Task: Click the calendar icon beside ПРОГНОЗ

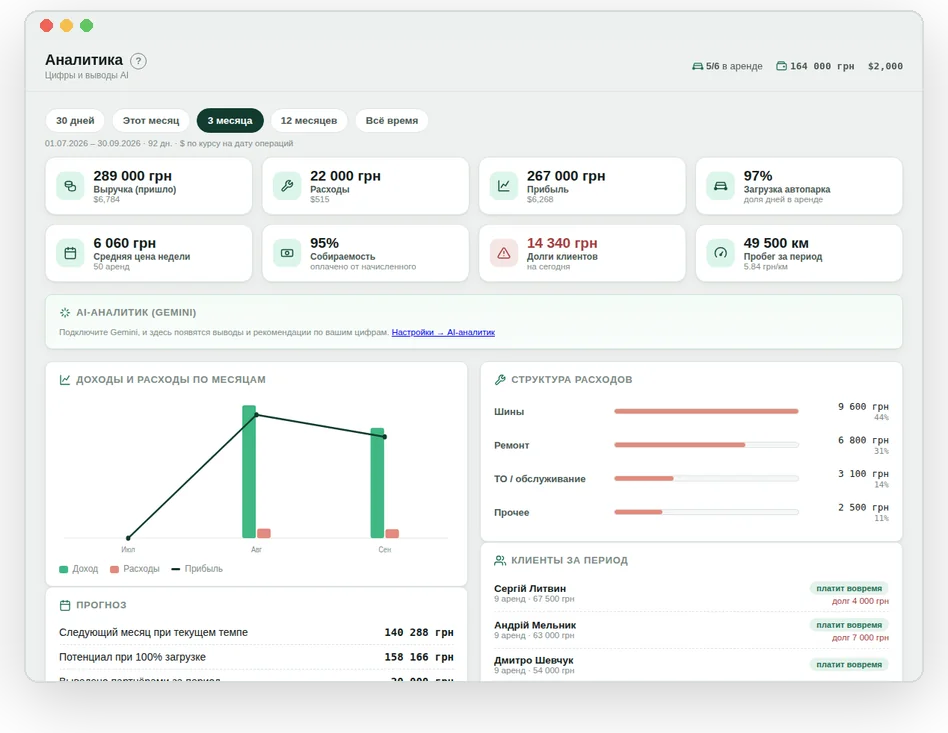Action: 65,605
